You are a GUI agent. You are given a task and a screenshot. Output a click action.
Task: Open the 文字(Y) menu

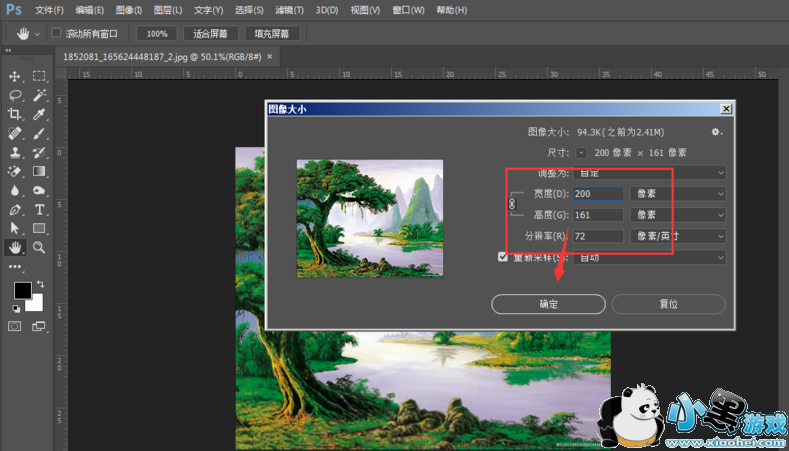click(x=208, y=10)
